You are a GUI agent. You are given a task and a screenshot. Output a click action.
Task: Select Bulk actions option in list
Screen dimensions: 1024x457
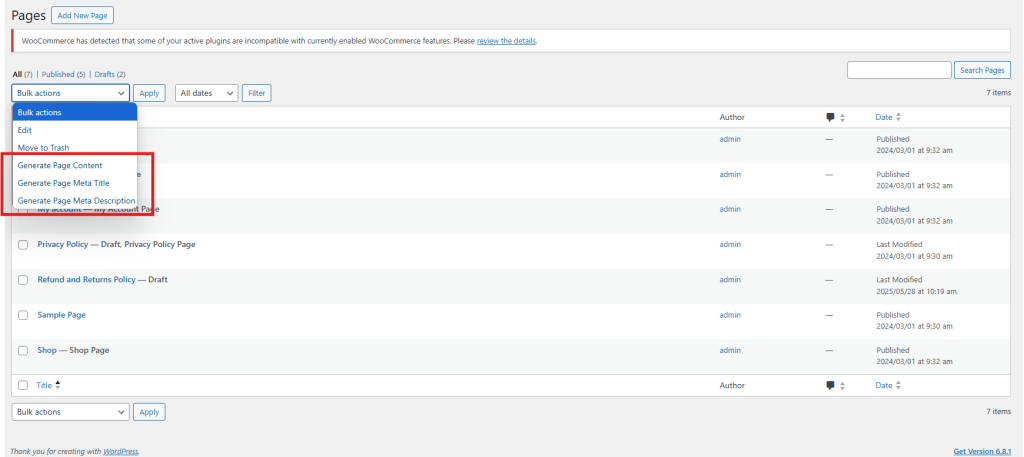coord(74,112)
